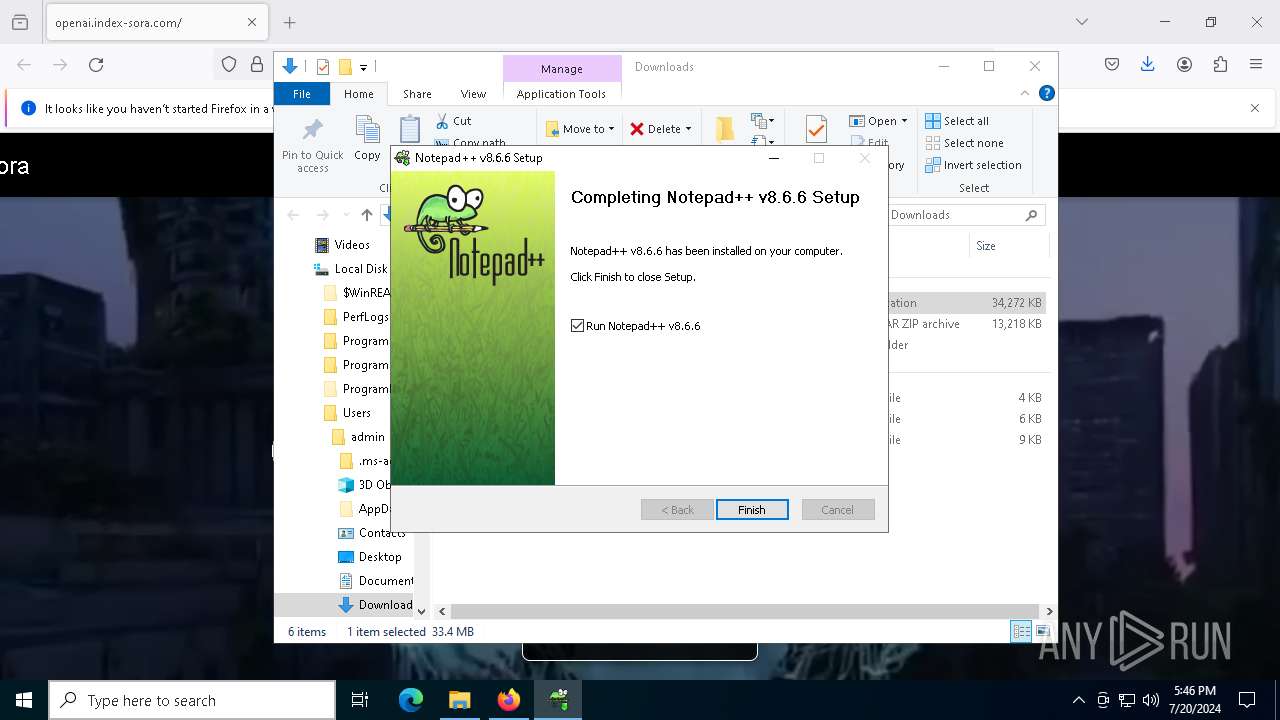Open the Quick Access Toolbar customize arrow
The width and height of the screenshot is (1280, 720).
(x=363, y=67)
